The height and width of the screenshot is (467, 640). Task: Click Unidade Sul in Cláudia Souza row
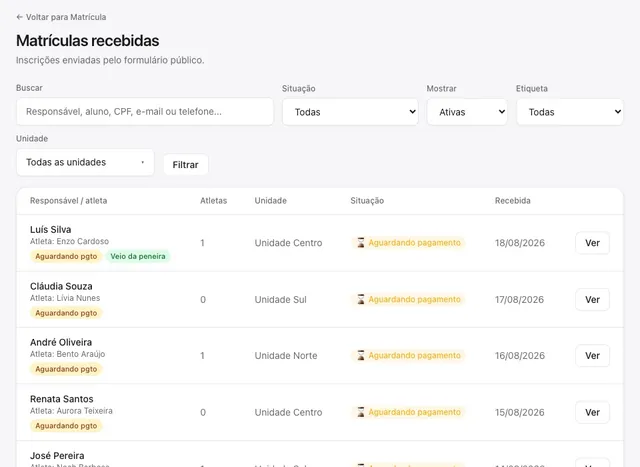[280, 300]
